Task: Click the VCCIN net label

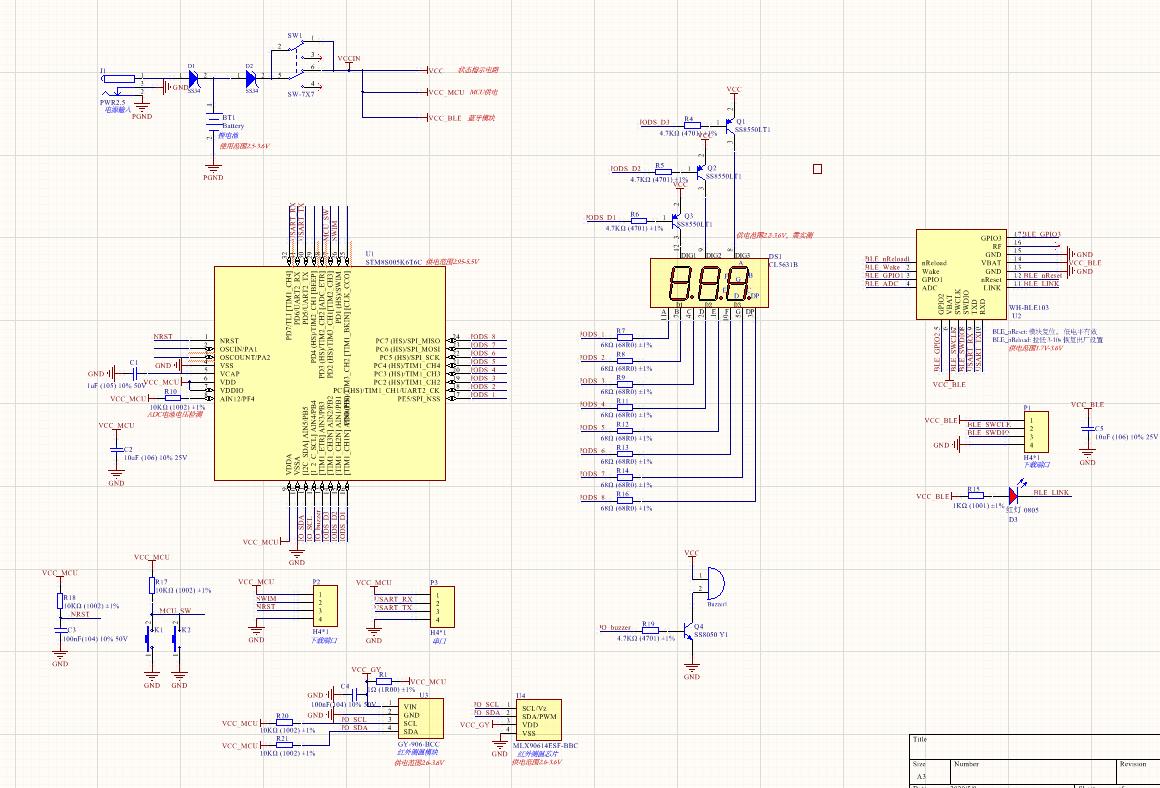Action: pos(348,58)
